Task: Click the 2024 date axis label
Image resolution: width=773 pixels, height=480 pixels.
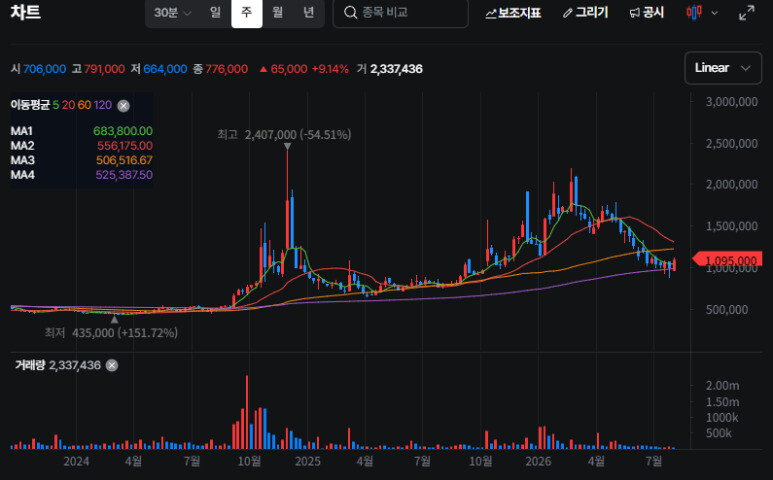Action: (76, 461)
